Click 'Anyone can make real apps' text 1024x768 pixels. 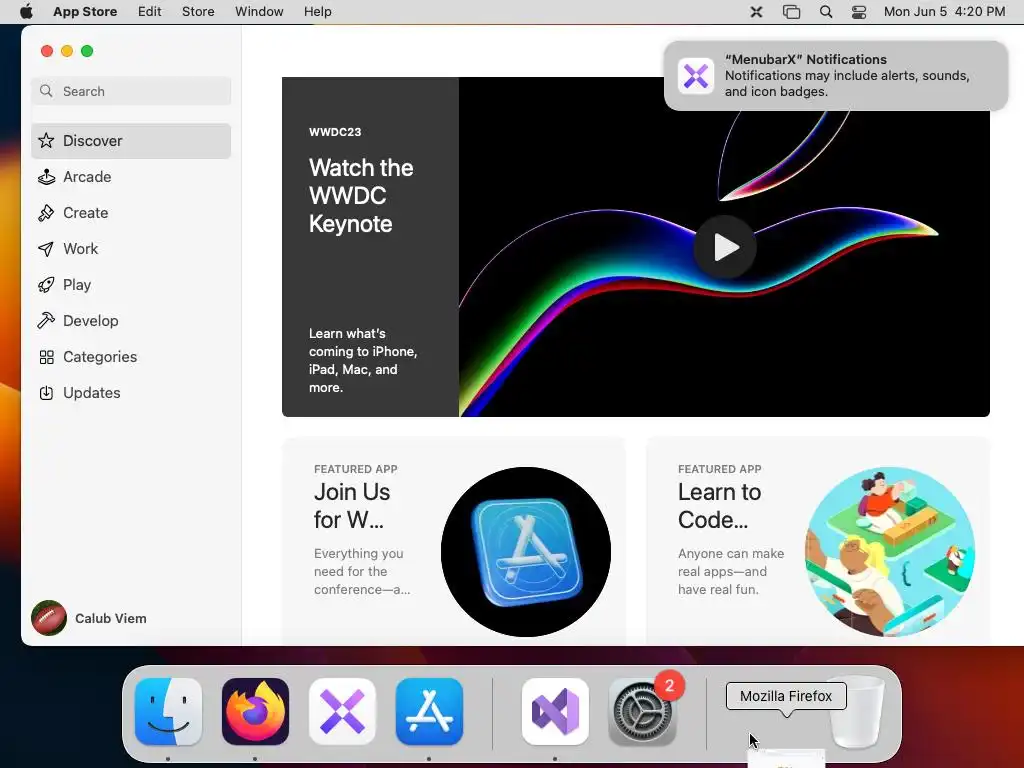pos(731,571)
